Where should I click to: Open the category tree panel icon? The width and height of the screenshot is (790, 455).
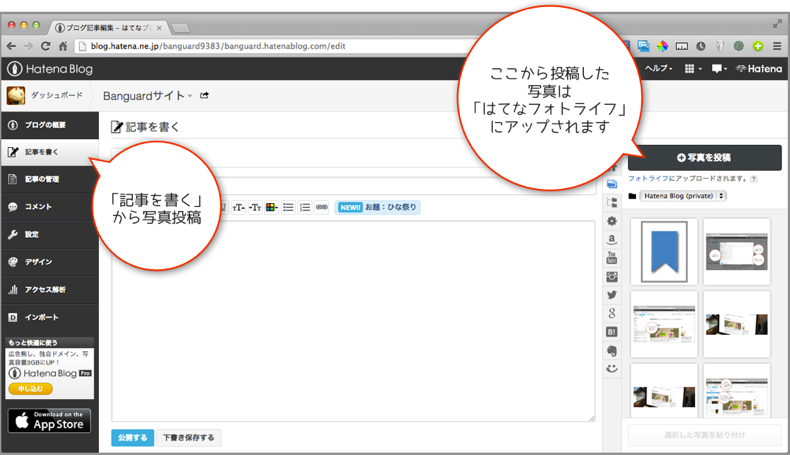(x=612, y=203)
